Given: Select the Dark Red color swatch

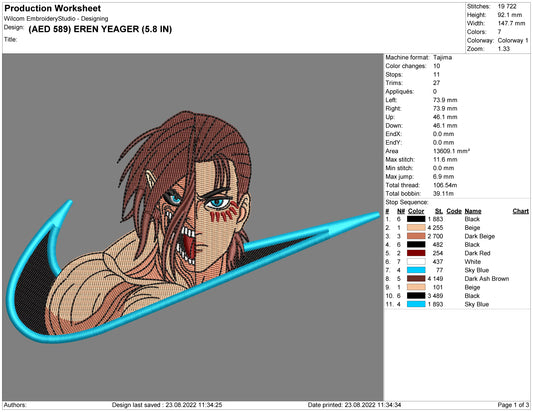Looking at the screenshot, I should pyautogui.click(x=416, y=253).
